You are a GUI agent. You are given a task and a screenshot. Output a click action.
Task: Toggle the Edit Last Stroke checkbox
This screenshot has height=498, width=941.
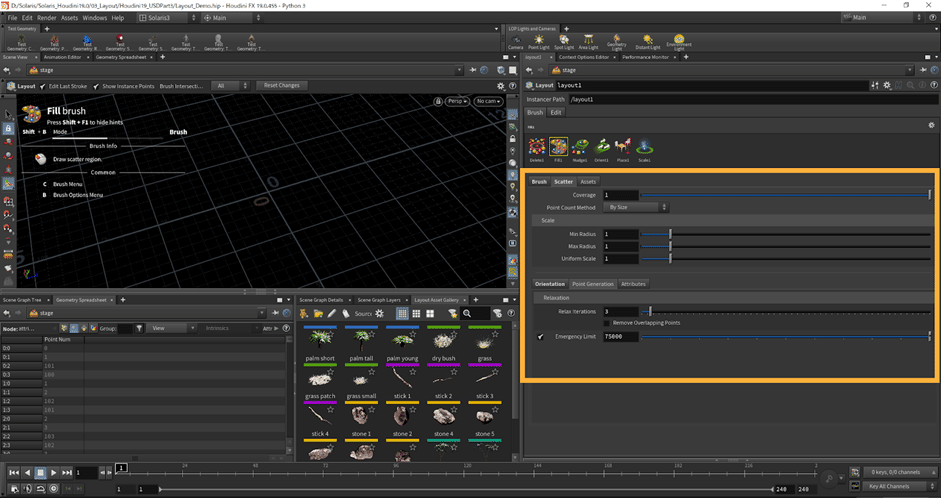coord(43,86)
